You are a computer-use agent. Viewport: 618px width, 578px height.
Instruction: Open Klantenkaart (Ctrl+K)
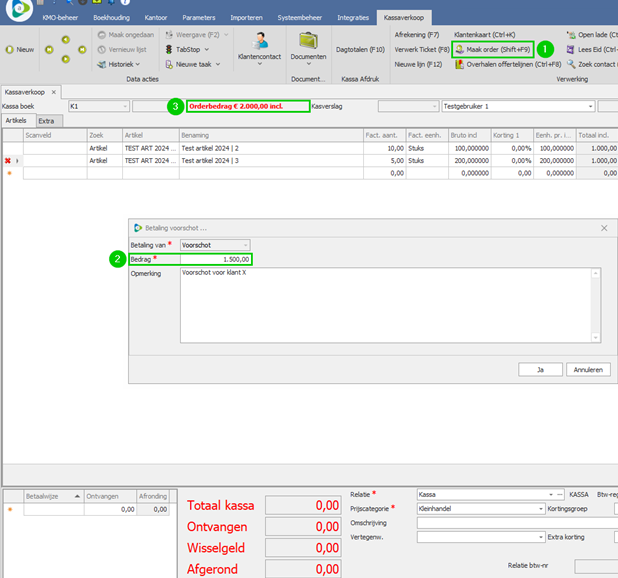click(484, 35)
